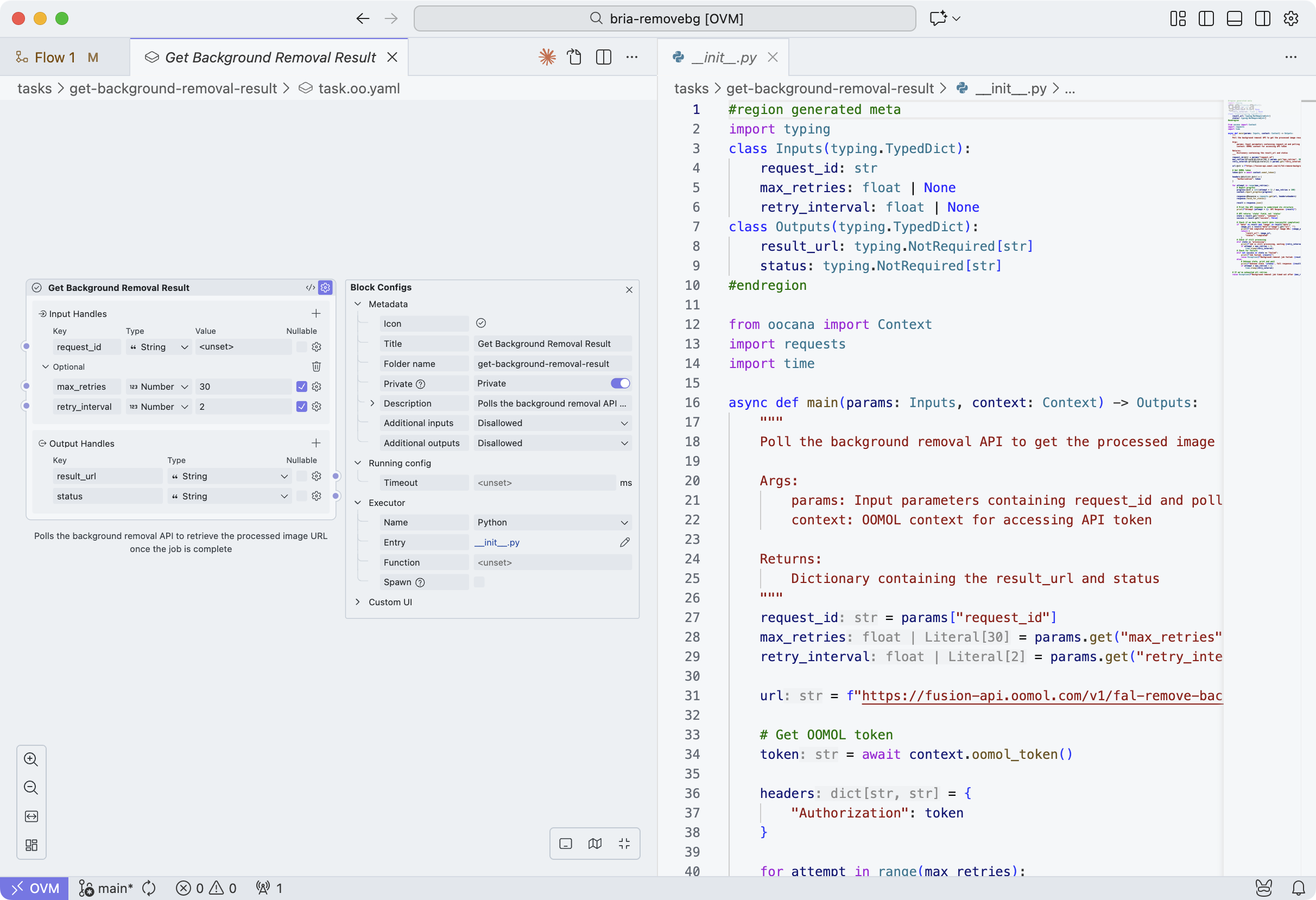This screenshot has height=900, width=1316.
Task: Open code view on the node header
Action: click(x=310, y=288)
